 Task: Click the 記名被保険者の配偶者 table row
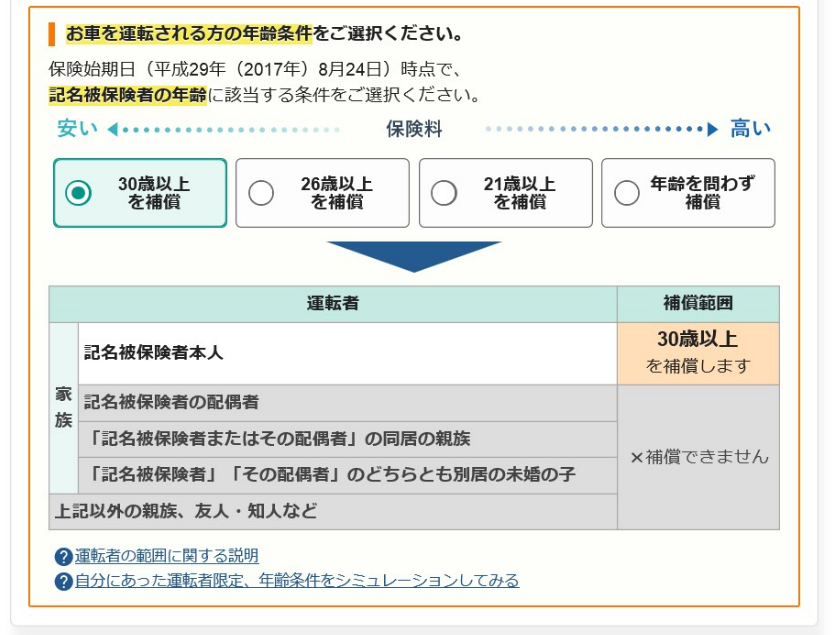[x=347, y=403]
